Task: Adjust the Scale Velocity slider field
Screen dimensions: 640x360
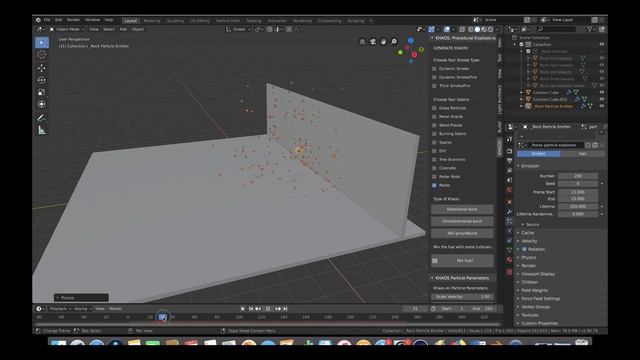Action: pos(462,297)
